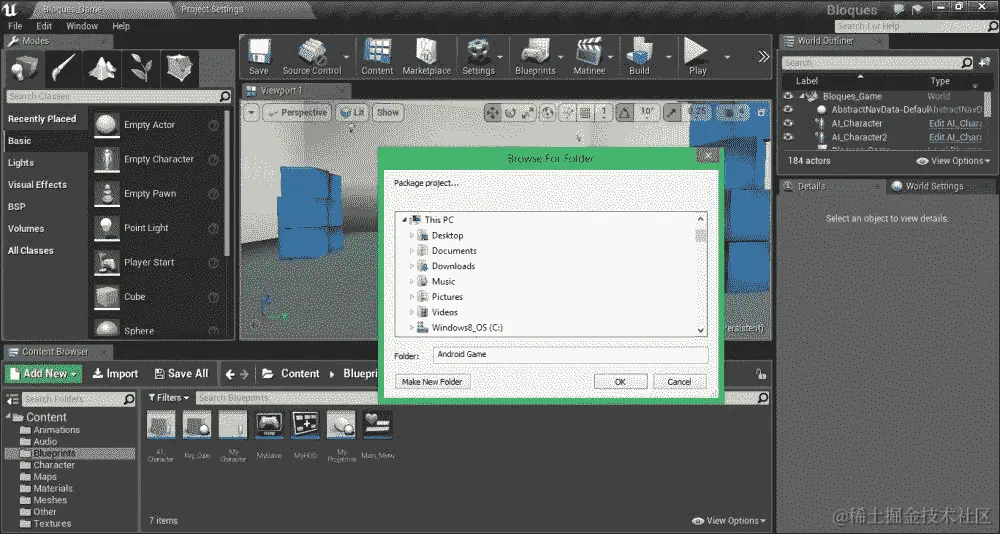The image size is (1000, 534).
Task: Open Source Control from the toolbar
Action: pos(312,57)
